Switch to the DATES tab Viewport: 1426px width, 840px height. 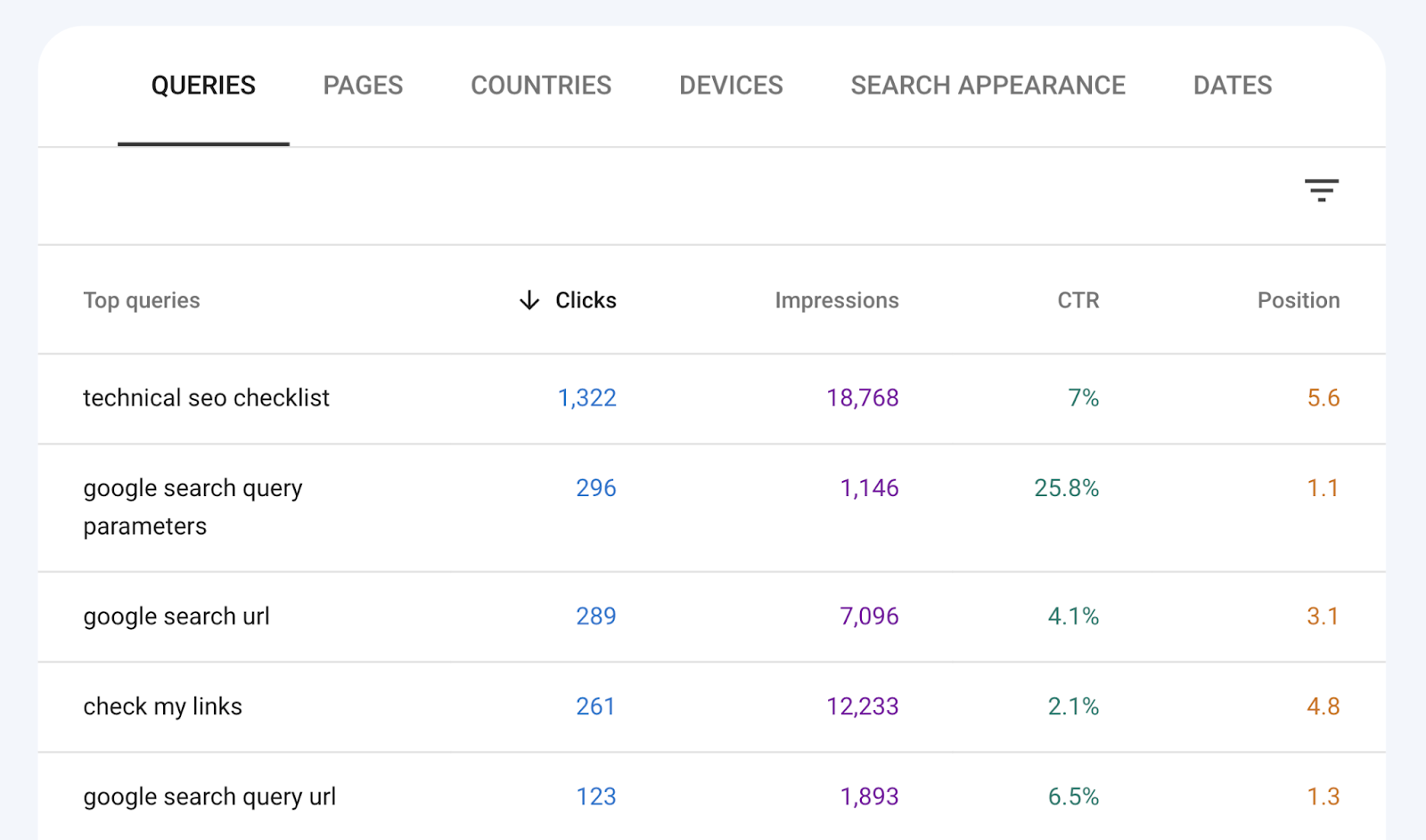pyautogui.click(x=1232, y=85)
